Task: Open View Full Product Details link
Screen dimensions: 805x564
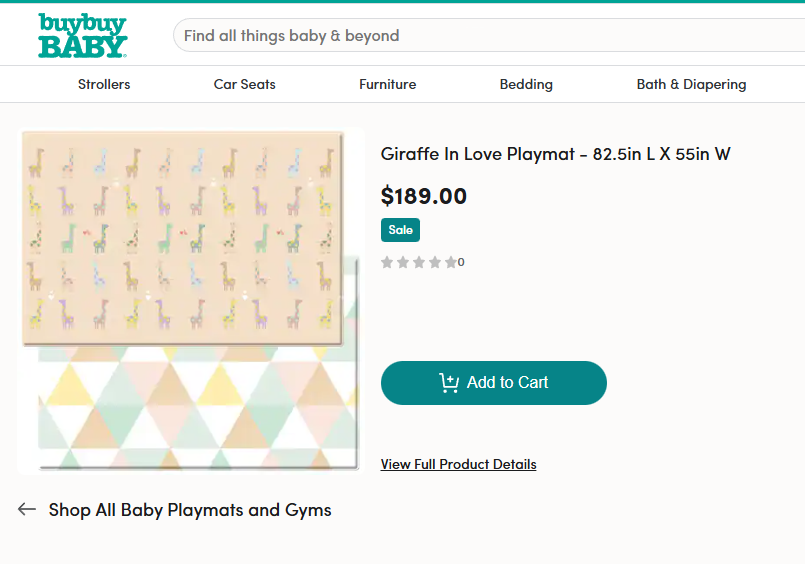Action: coord(458,464)
